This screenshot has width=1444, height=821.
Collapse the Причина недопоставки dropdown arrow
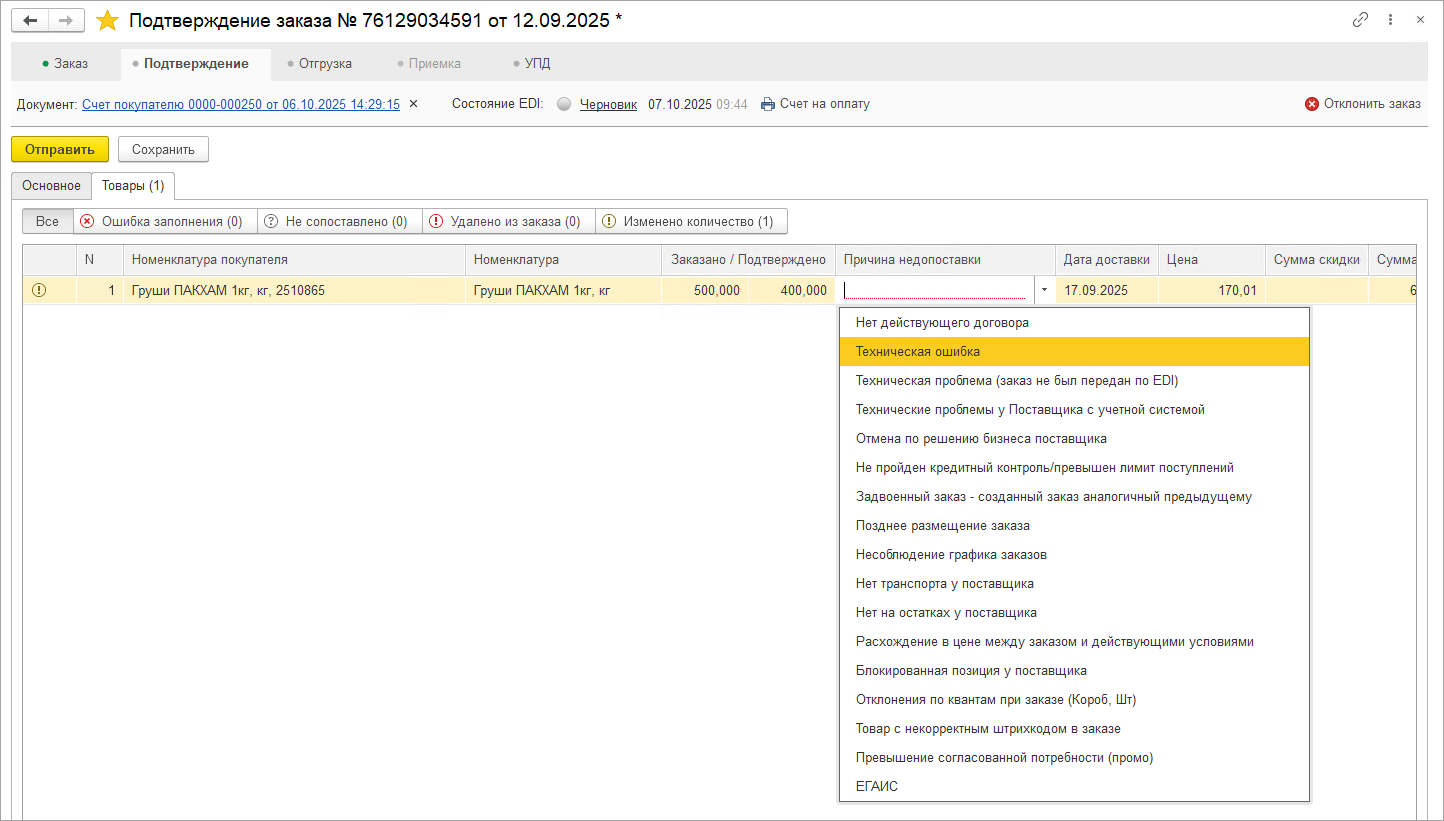1044,291
